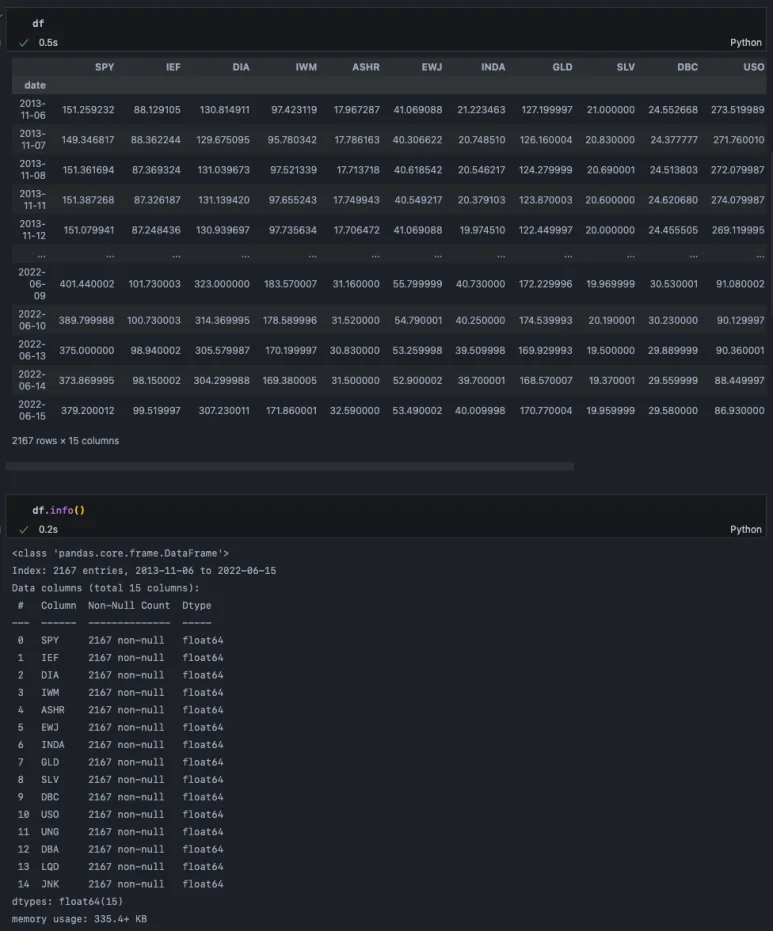Screen dimensions: 773x931
Task: Click the 2013-11-06 row index label
Action: (33, 109)
